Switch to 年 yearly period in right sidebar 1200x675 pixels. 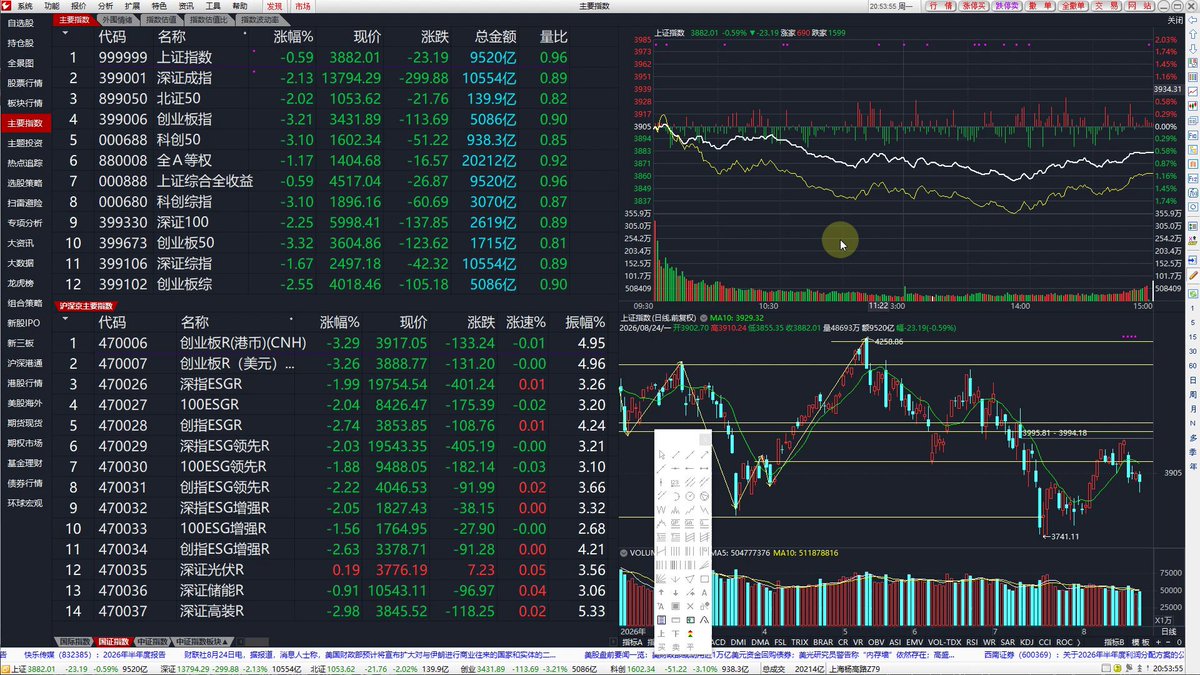pos(1192,465)
